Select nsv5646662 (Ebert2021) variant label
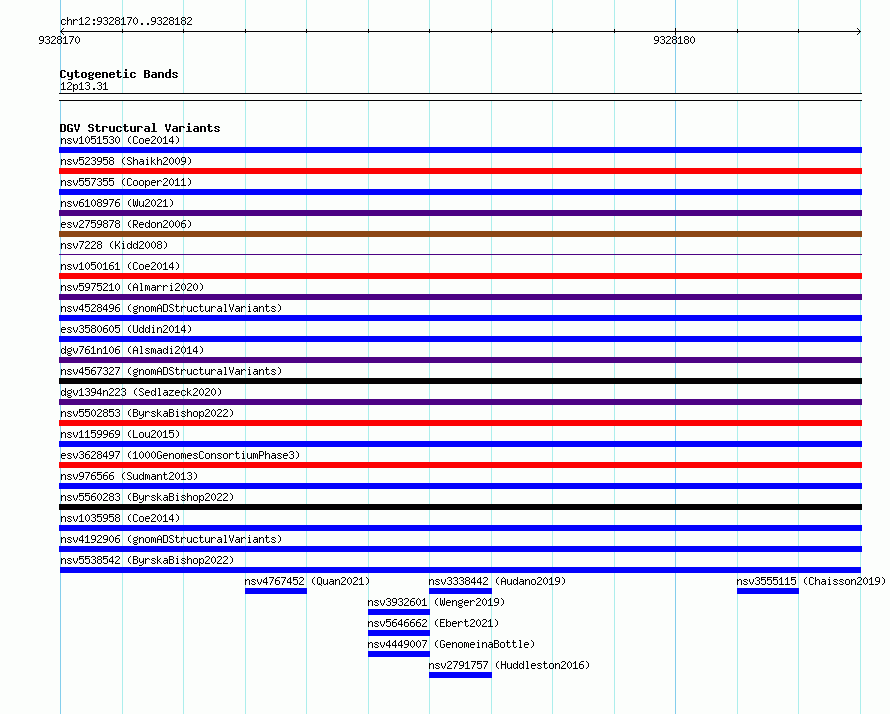Viewport: 890px width, 714px height. [433, 623]
